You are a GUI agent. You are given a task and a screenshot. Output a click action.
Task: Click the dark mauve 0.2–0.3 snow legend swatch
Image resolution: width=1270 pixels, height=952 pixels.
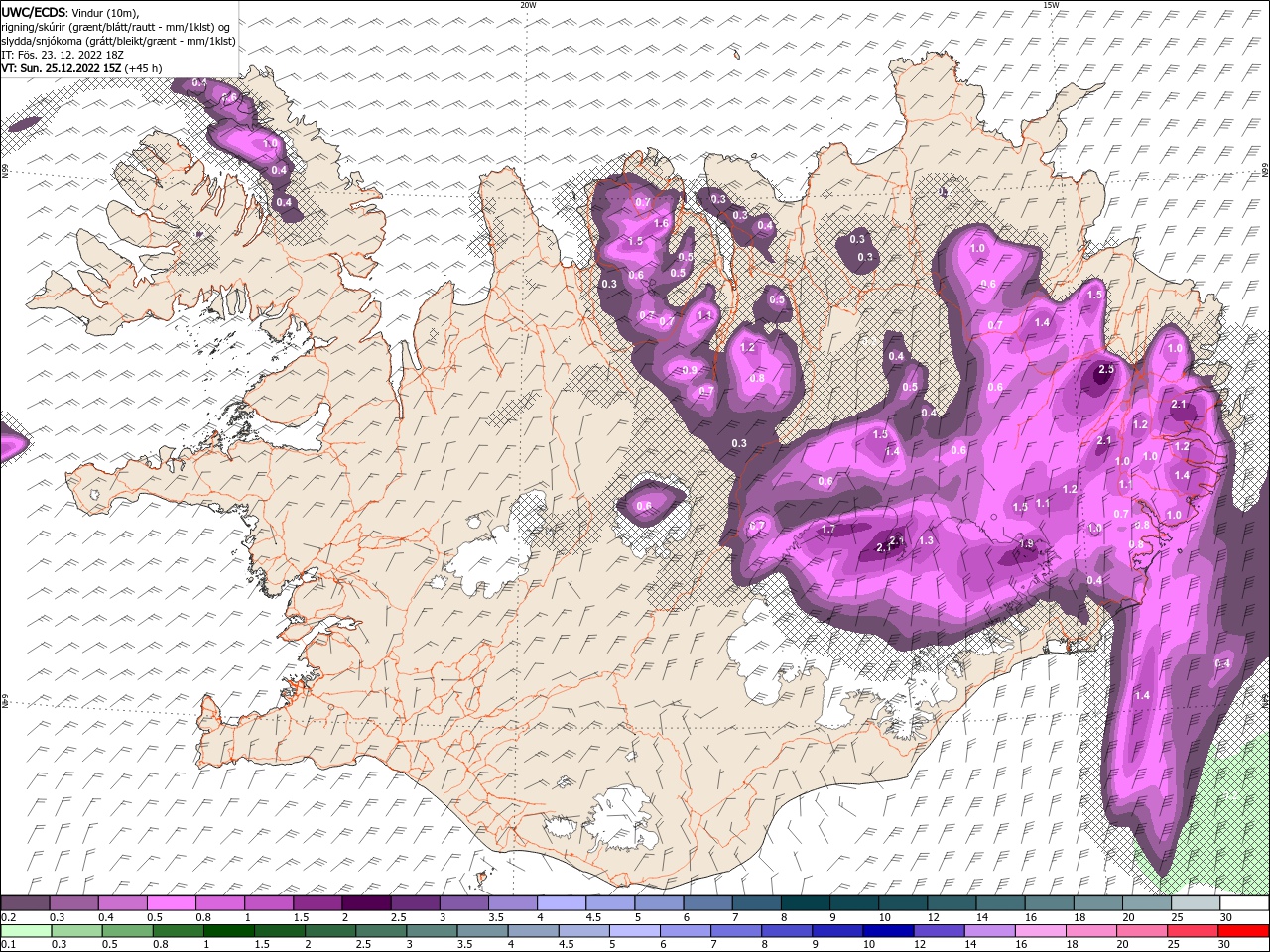pos(25,903)
